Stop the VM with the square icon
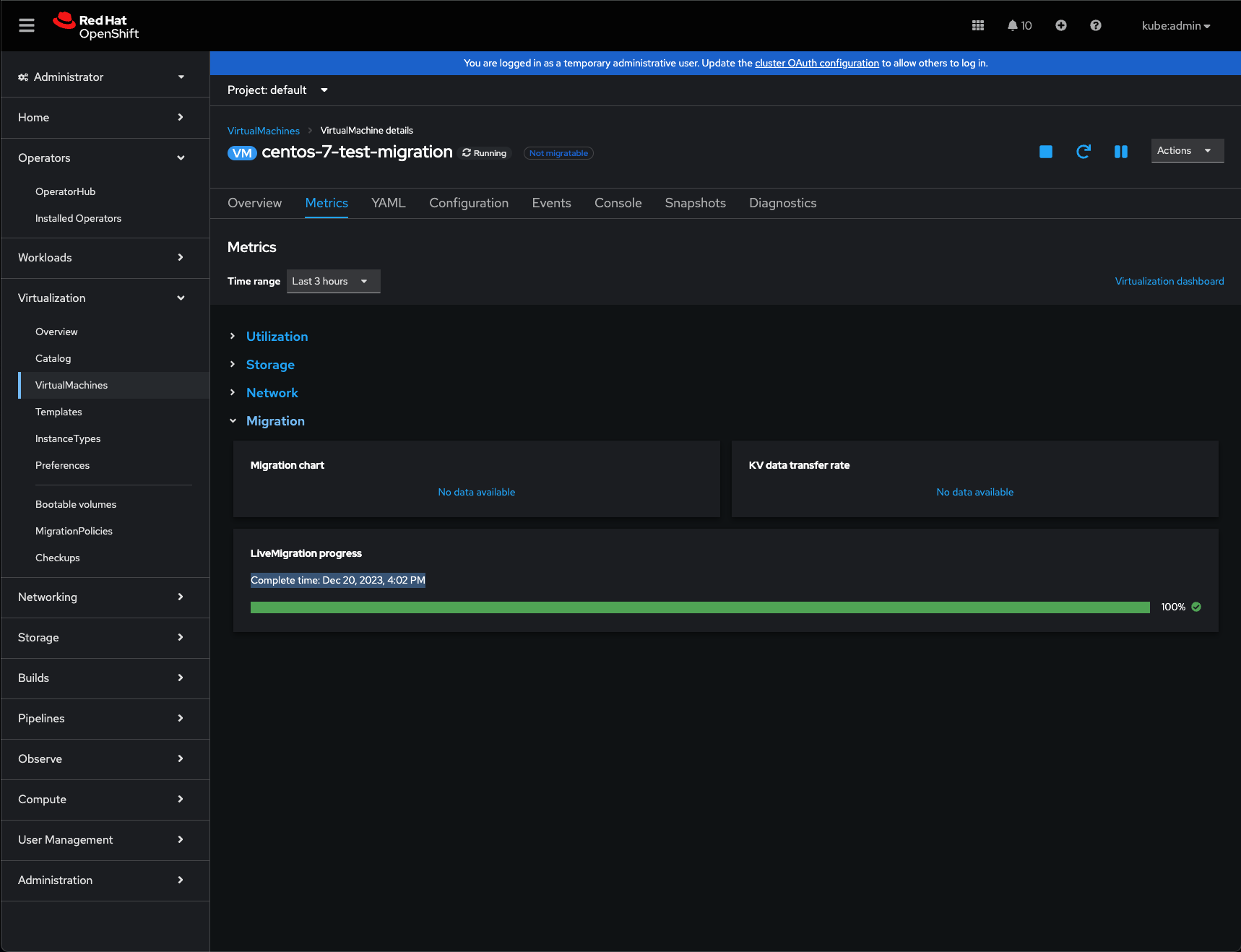The height and width of the screenshot is (952, 1241). coord(1045,152)
